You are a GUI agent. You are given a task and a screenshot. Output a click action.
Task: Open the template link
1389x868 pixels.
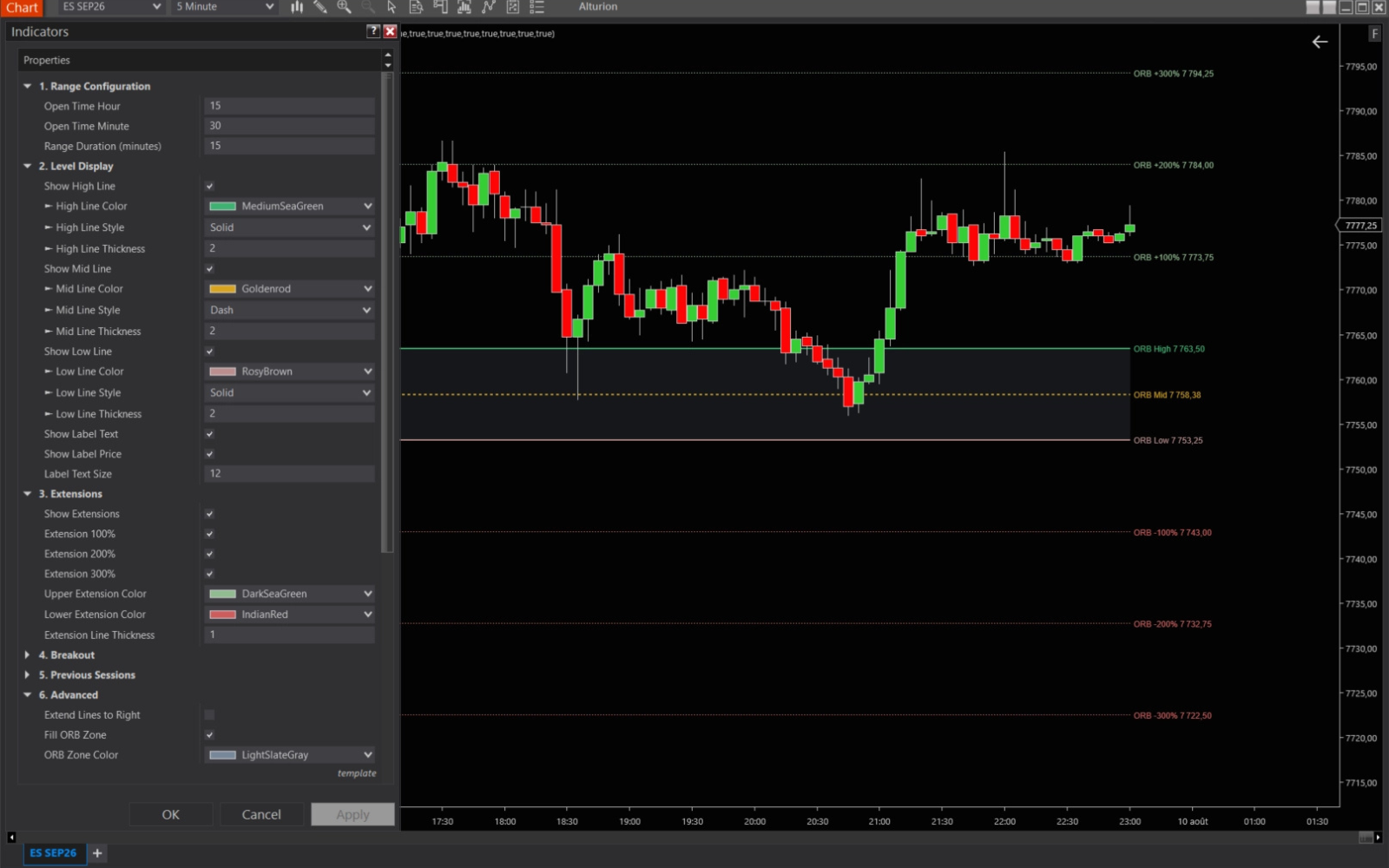click(x=357, y=773)
